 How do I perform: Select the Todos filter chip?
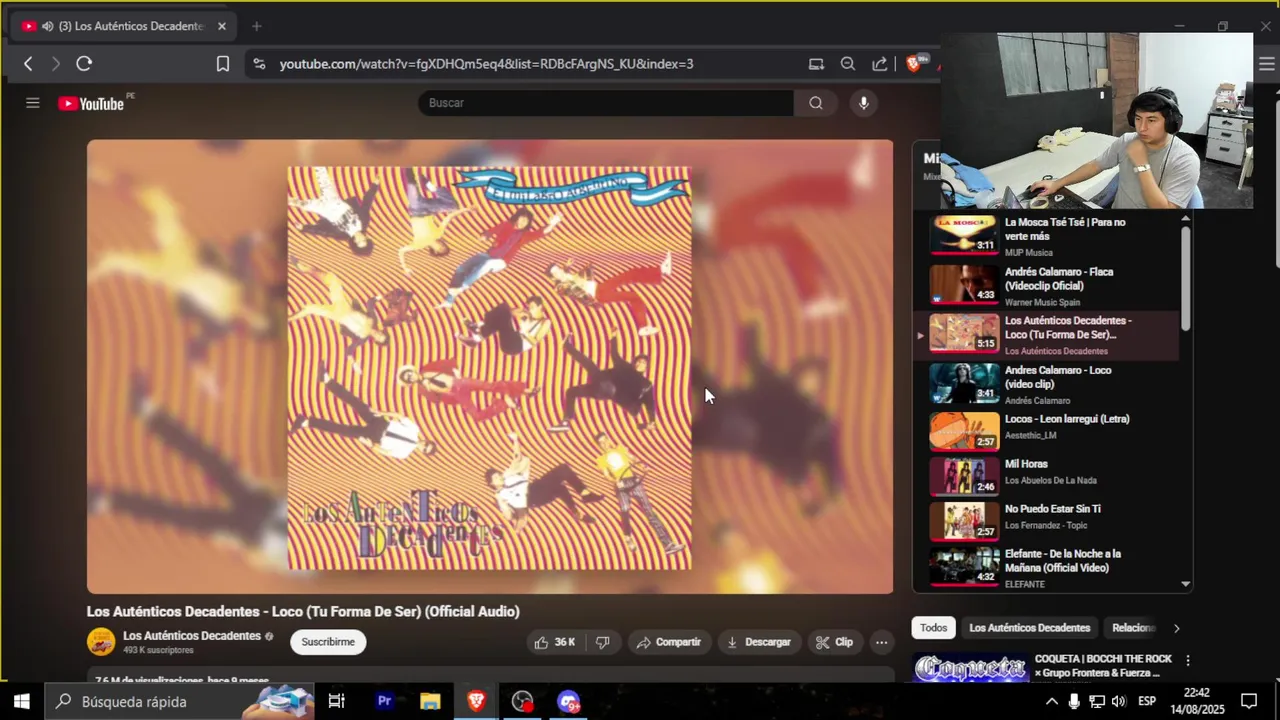pos(933,628)
